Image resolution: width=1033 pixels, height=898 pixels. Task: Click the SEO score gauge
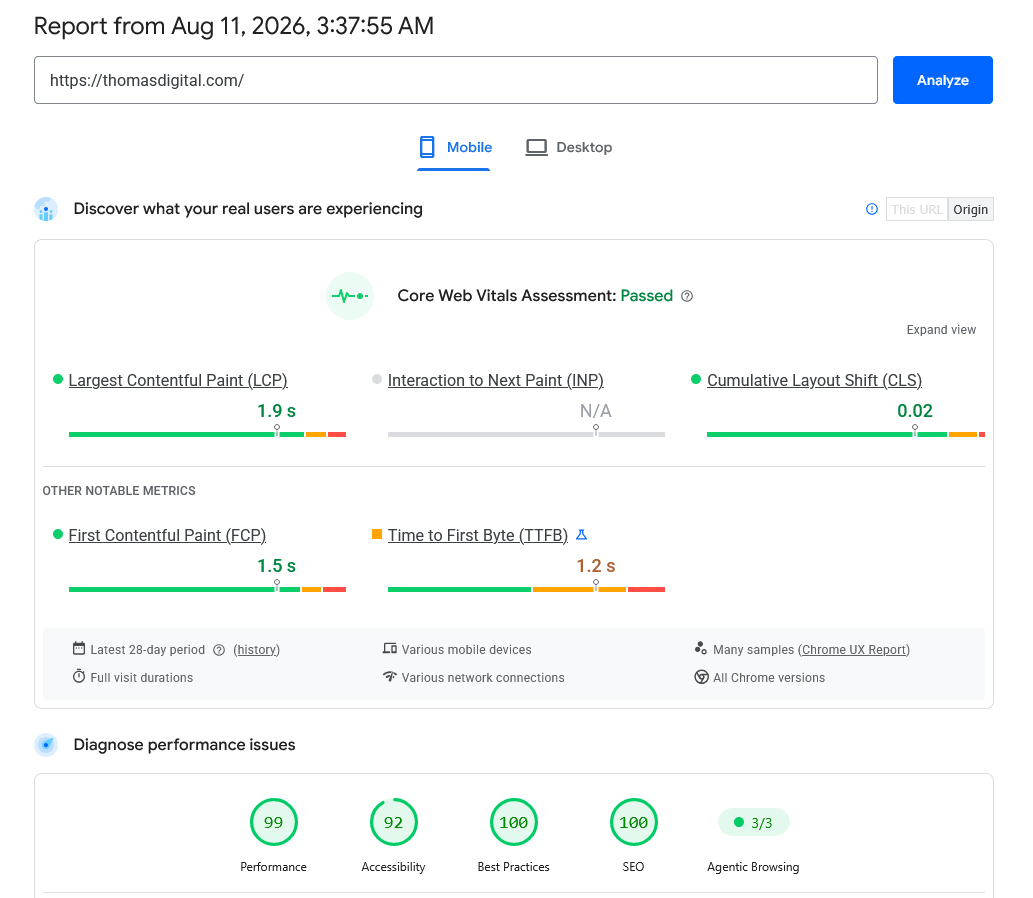coord(633,822)
